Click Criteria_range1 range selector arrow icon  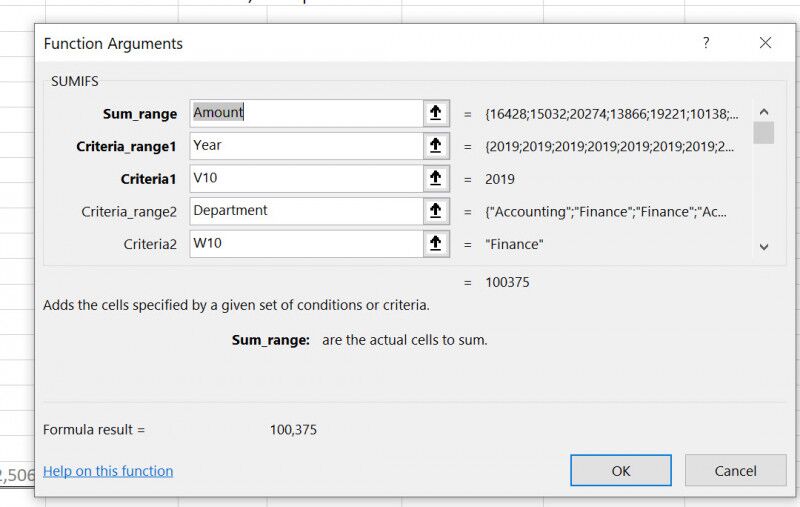click(435, 146)
